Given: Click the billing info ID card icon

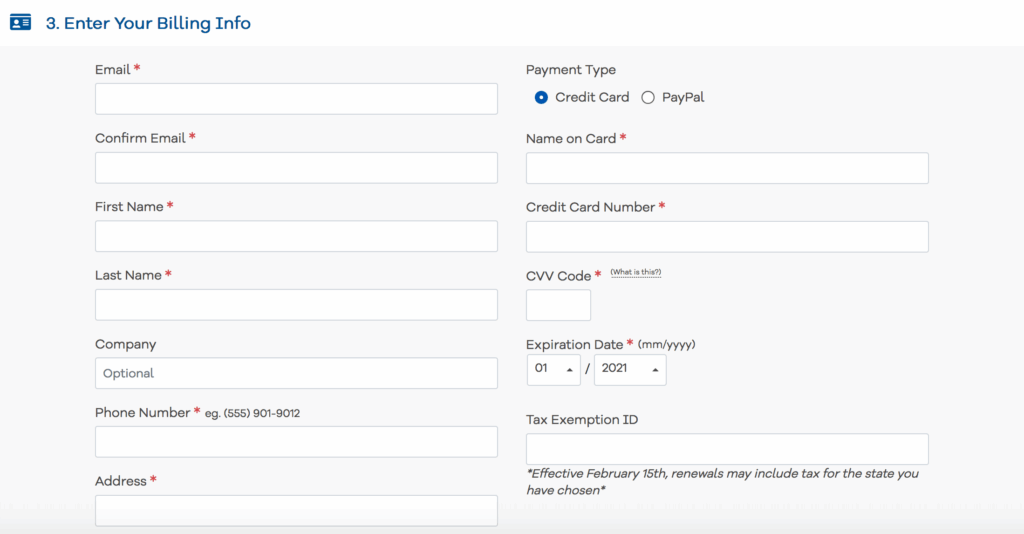Looking at the screenshot, I should [x=20, y=23].
